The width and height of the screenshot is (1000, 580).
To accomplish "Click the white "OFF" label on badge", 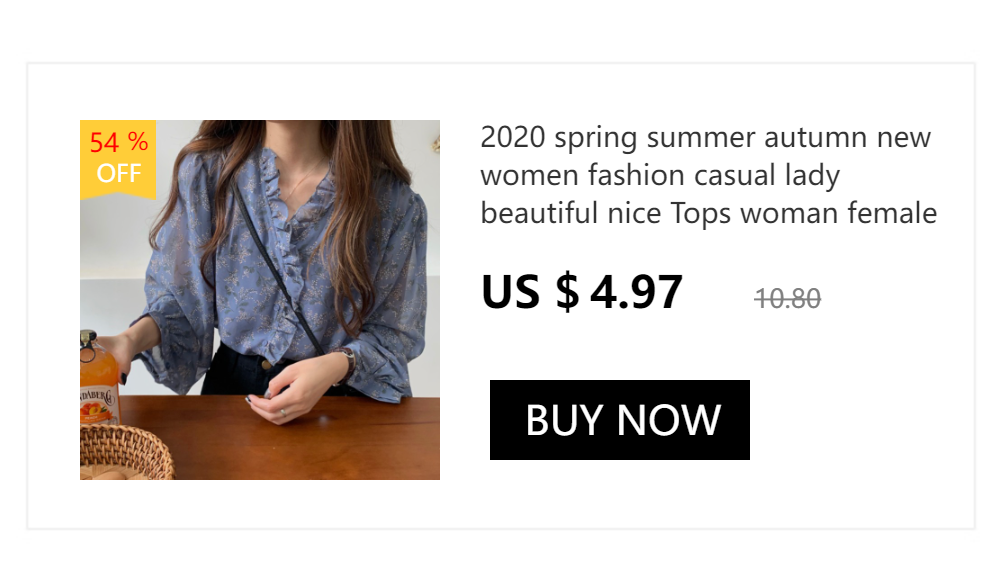I will tap(118, 174).
